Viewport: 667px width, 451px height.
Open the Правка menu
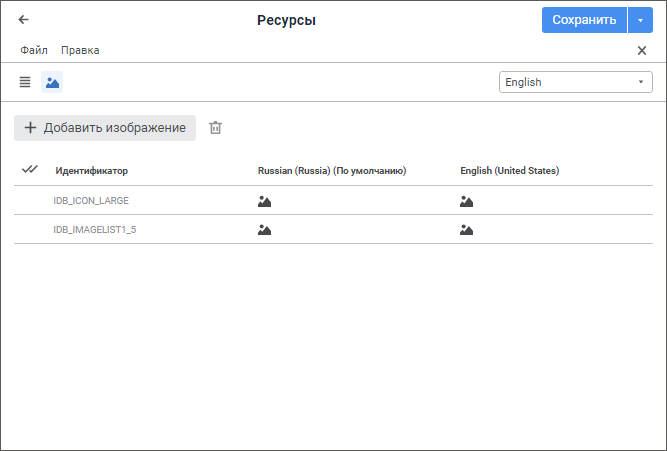80,50
